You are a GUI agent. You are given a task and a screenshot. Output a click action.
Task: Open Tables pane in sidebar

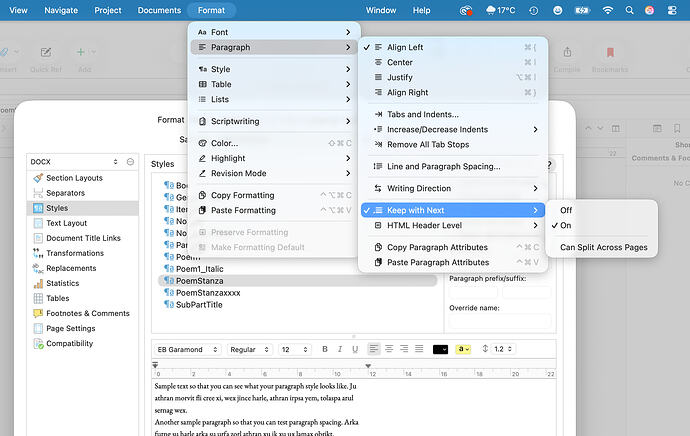(83, 298)
